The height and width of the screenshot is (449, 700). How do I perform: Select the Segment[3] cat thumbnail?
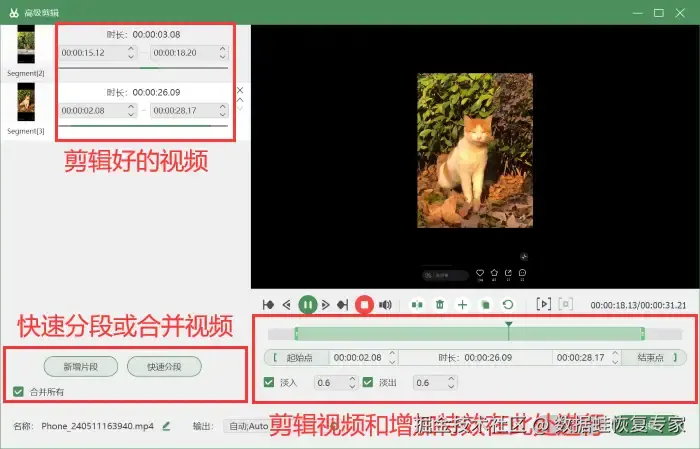pos(26,102)
